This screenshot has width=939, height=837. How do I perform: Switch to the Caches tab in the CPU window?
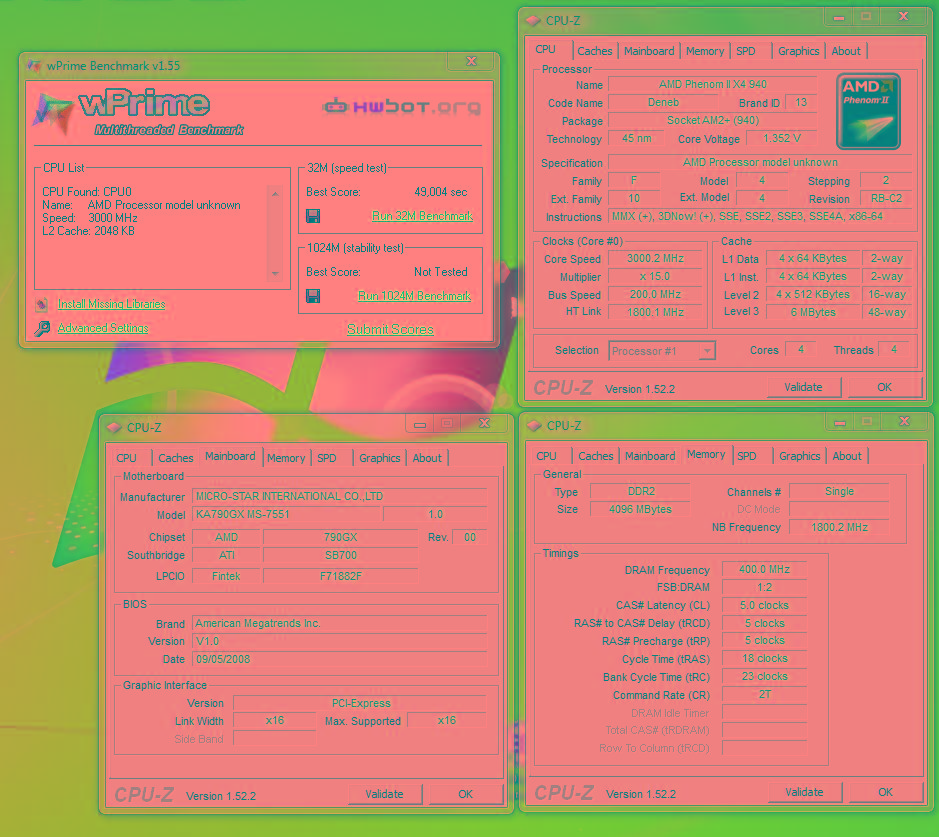click(x=595, y=51)
